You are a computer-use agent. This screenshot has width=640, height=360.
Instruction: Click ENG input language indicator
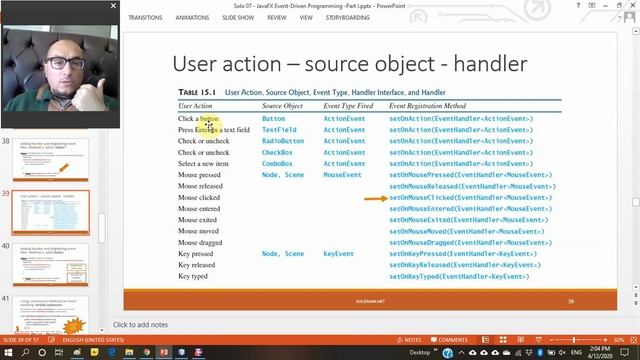tap(576, 353)
